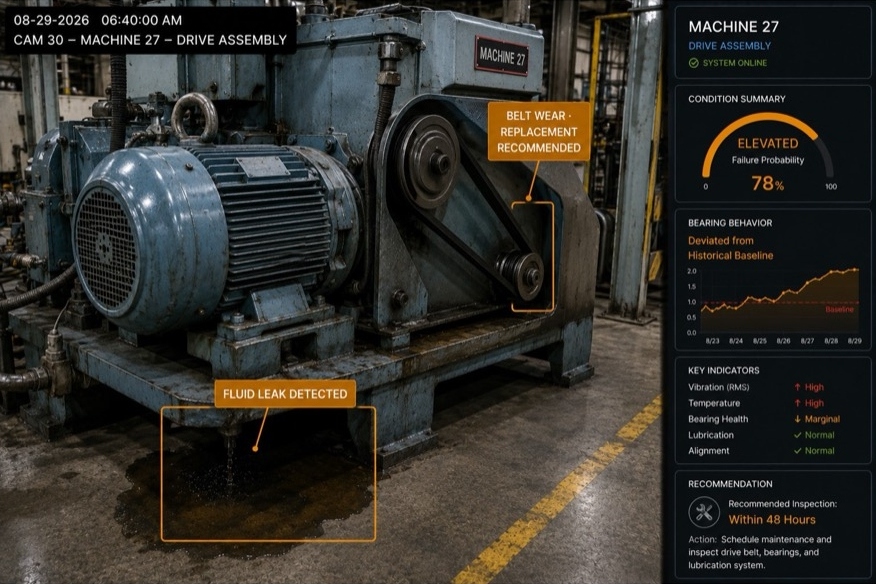Image resolution: width=876 pixels, height=584 pixels.
Task: Click the Marginal bearing health value
Action: pos(822,419)
